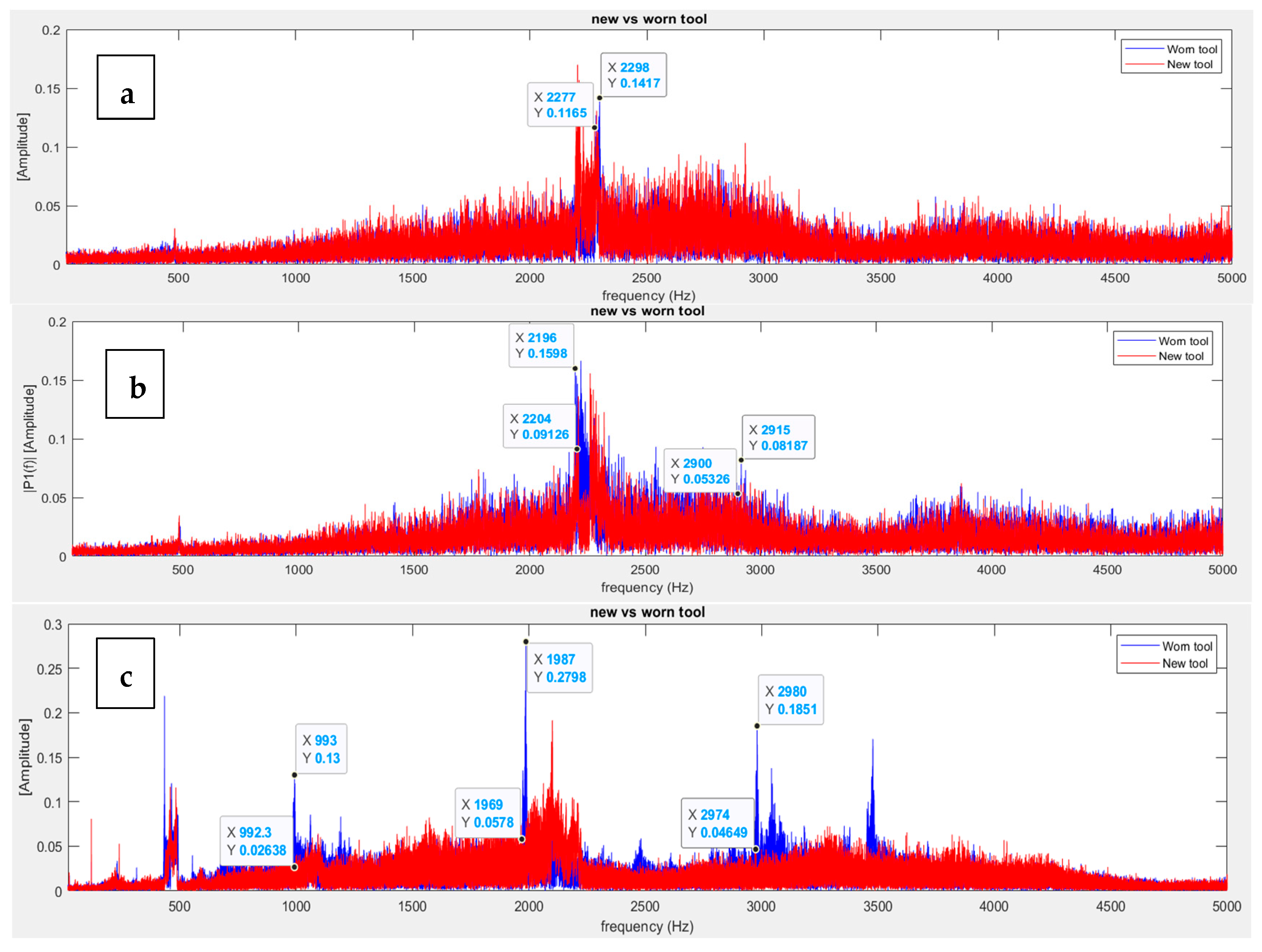The width and height of the screenshot is (1262, 952).
Task: Click the X 1987 peak data tip
Action: pyautogui.click(x=559, y=668)
